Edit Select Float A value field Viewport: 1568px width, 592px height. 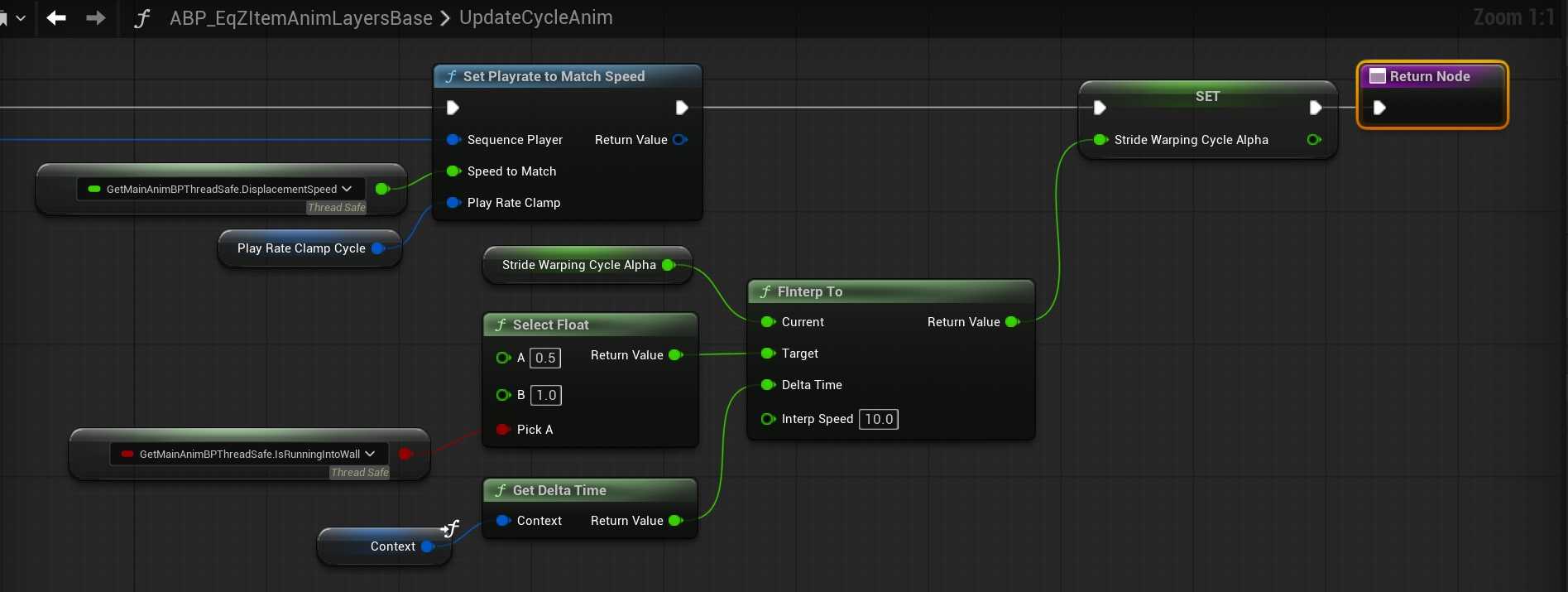pos(545,358)
